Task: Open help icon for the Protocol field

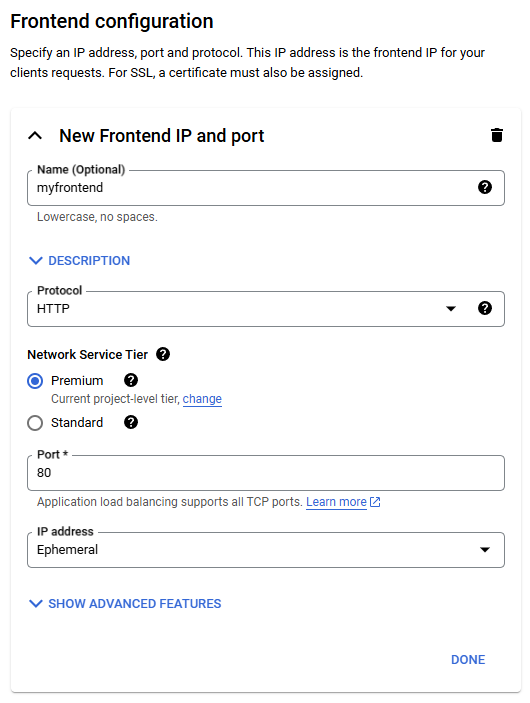Action: click(x=485, y=308)
